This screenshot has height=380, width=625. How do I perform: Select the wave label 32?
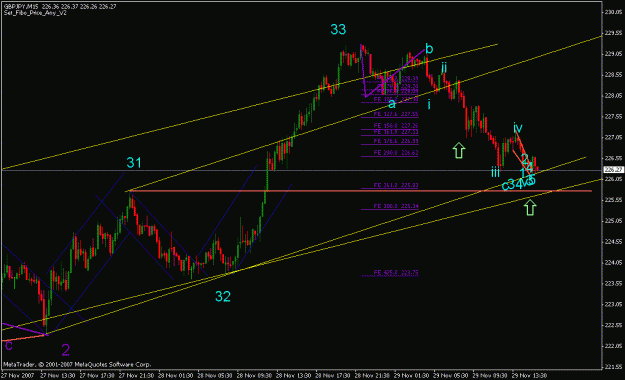[223, 296]
